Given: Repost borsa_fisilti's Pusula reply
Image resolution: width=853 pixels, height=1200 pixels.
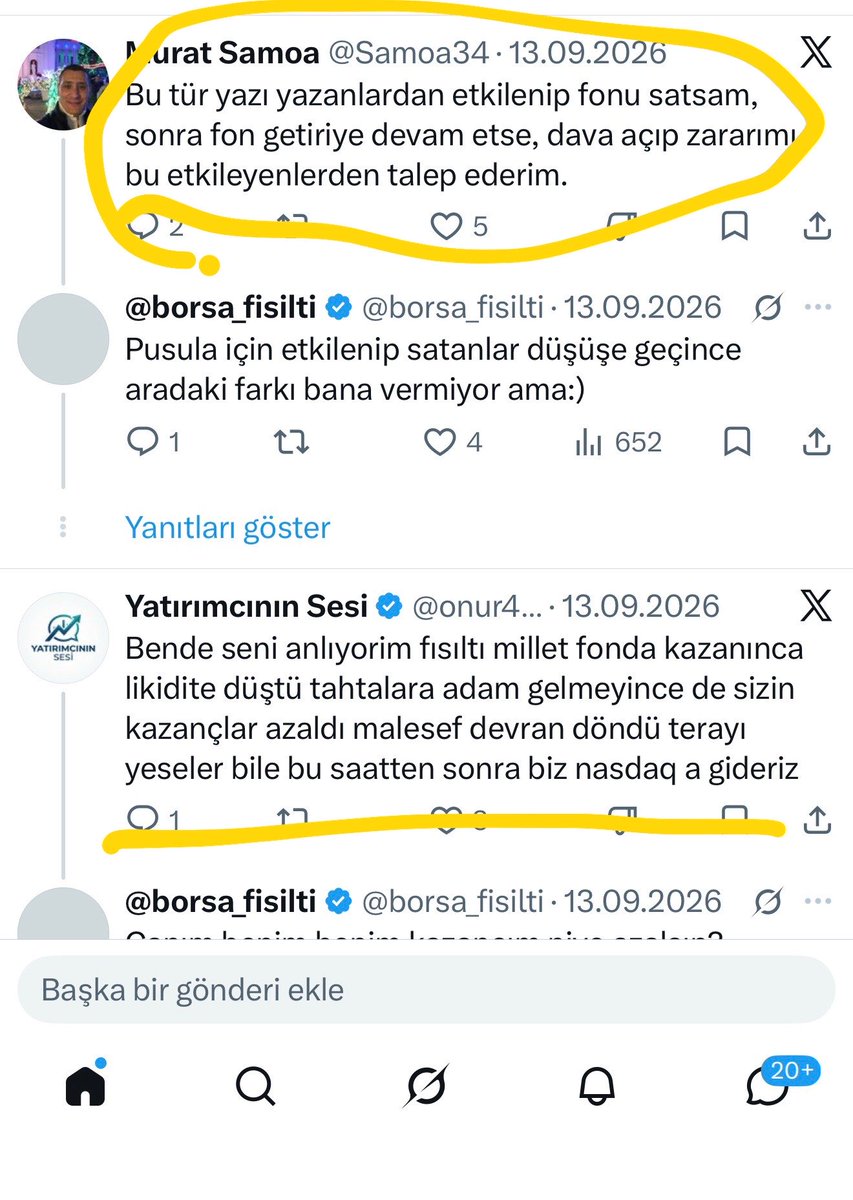Looking at the screenshot, I should pyautogui.click(x=291, y=442).
